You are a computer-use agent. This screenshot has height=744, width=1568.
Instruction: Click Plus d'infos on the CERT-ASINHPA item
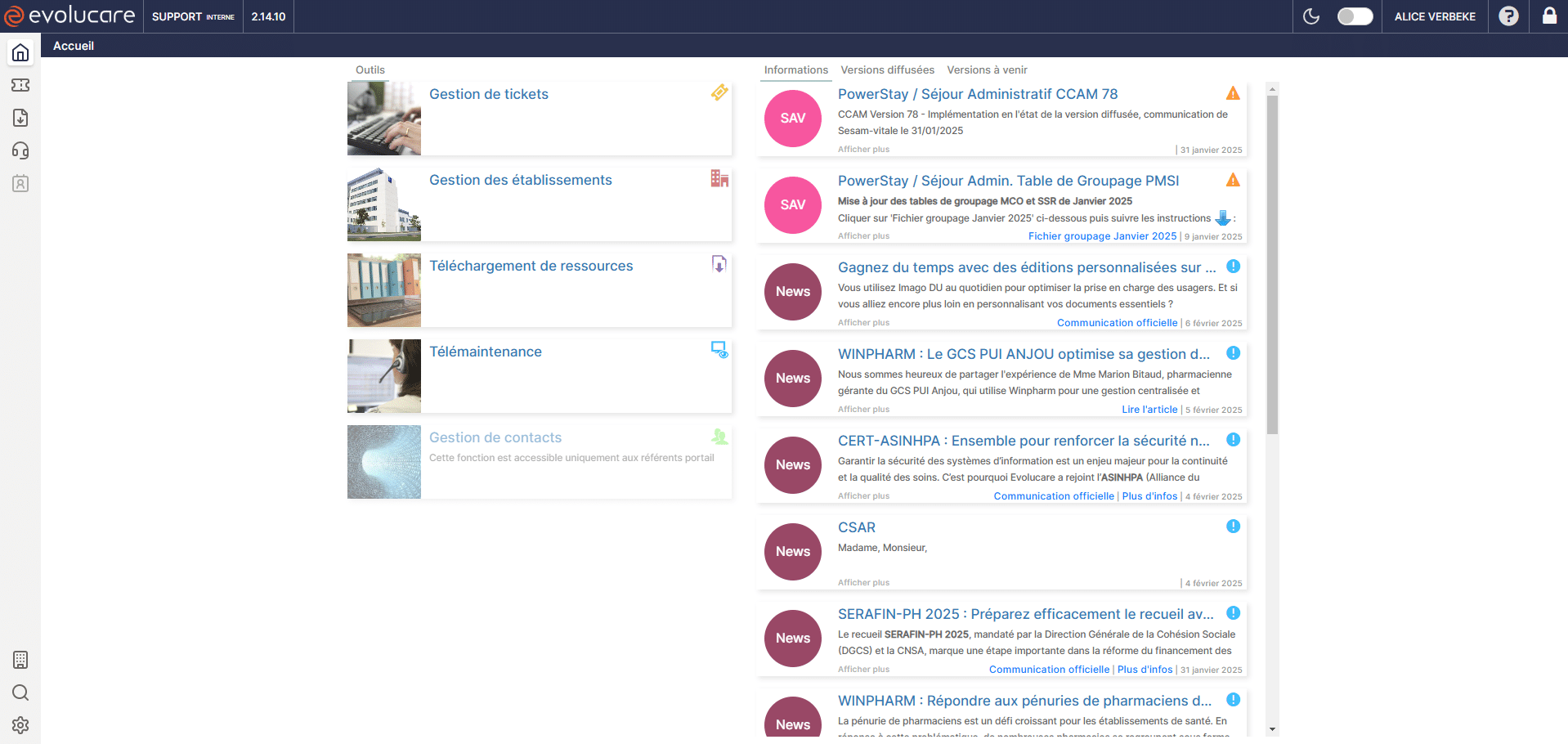[1149, 496]
